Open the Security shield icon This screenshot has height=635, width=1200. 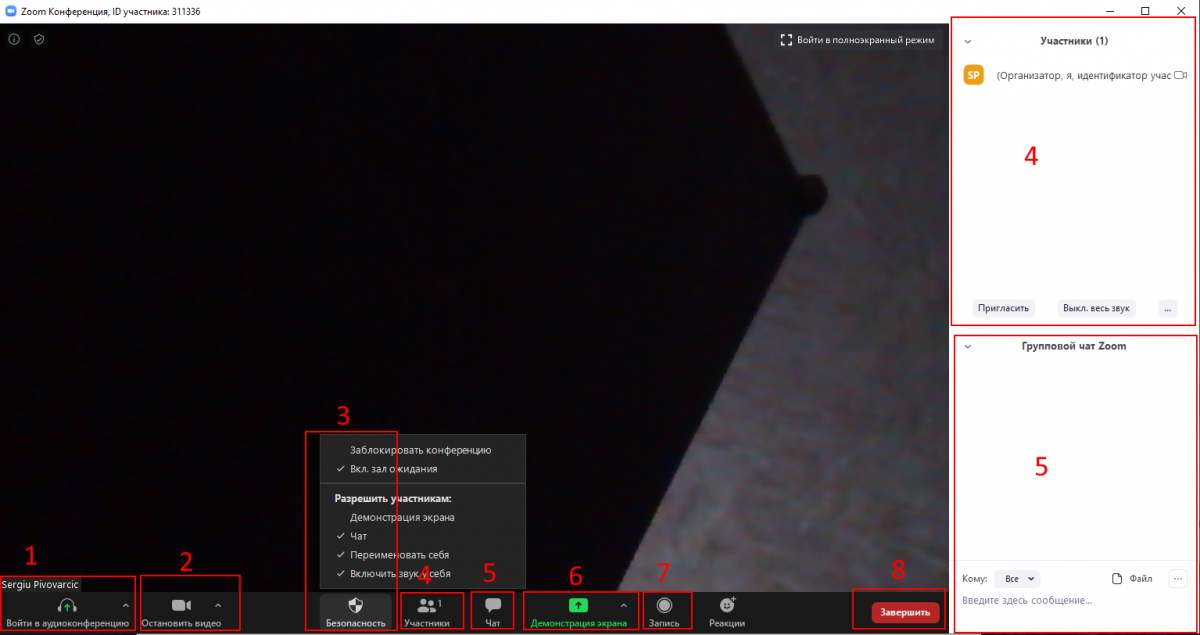[355, 605]
